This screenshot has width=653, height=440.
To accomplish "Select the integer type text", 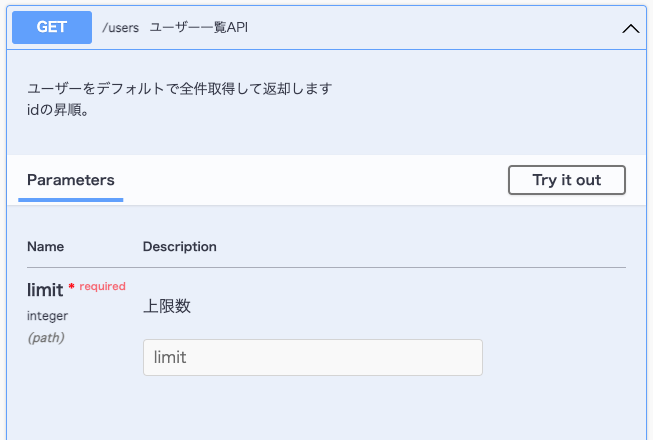I will coord(47,316).
